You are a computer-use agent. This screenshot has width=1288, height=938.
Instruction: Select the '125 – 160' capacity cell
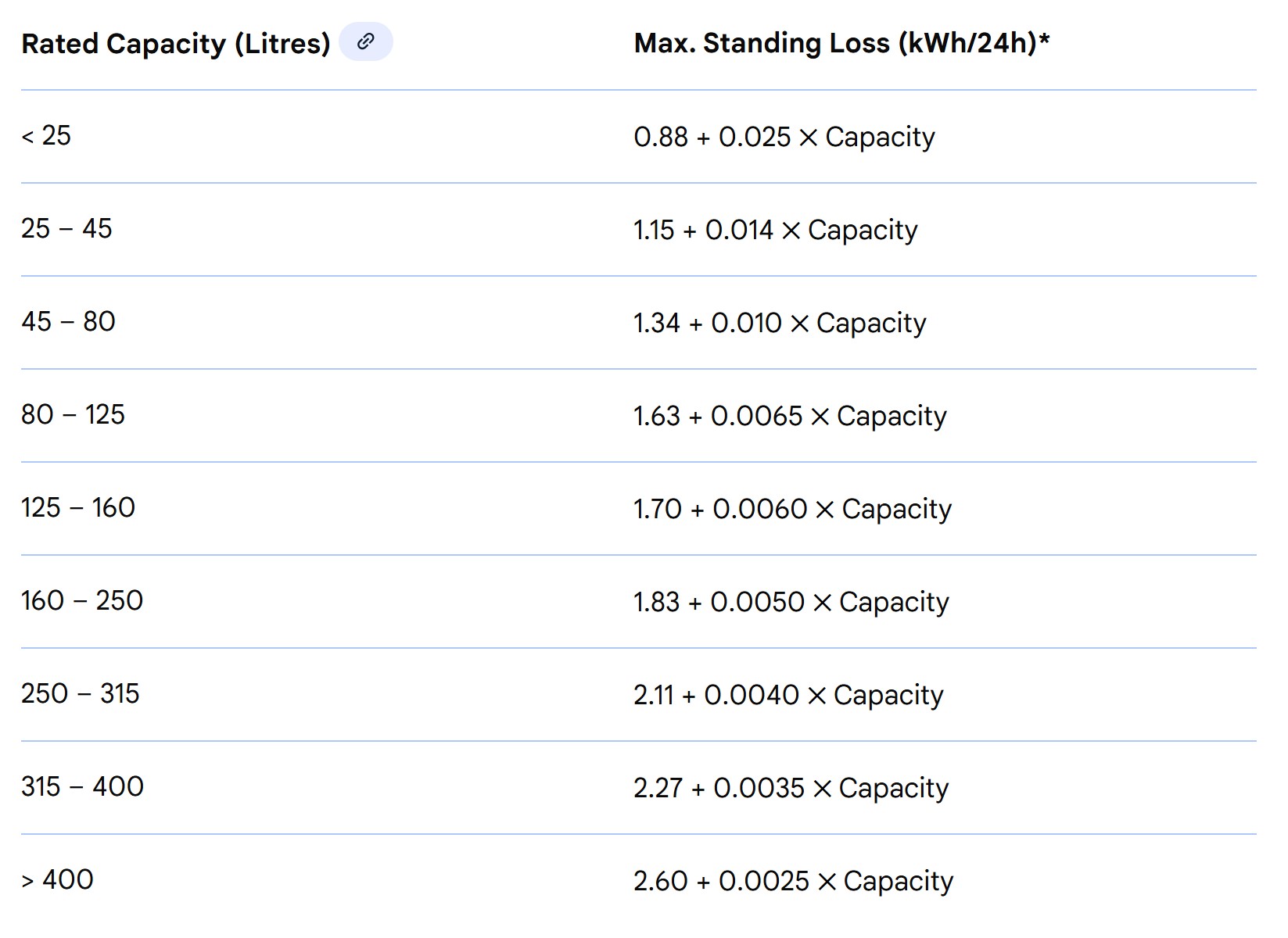(x=78, y=508)
